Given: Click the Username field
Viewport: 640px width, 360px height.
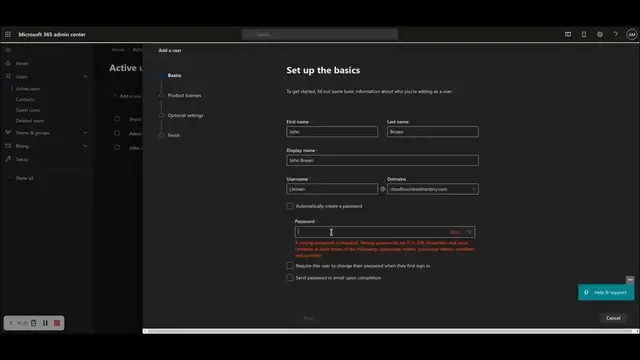Looking at the screenshot, I should click(x=332, y=189).
